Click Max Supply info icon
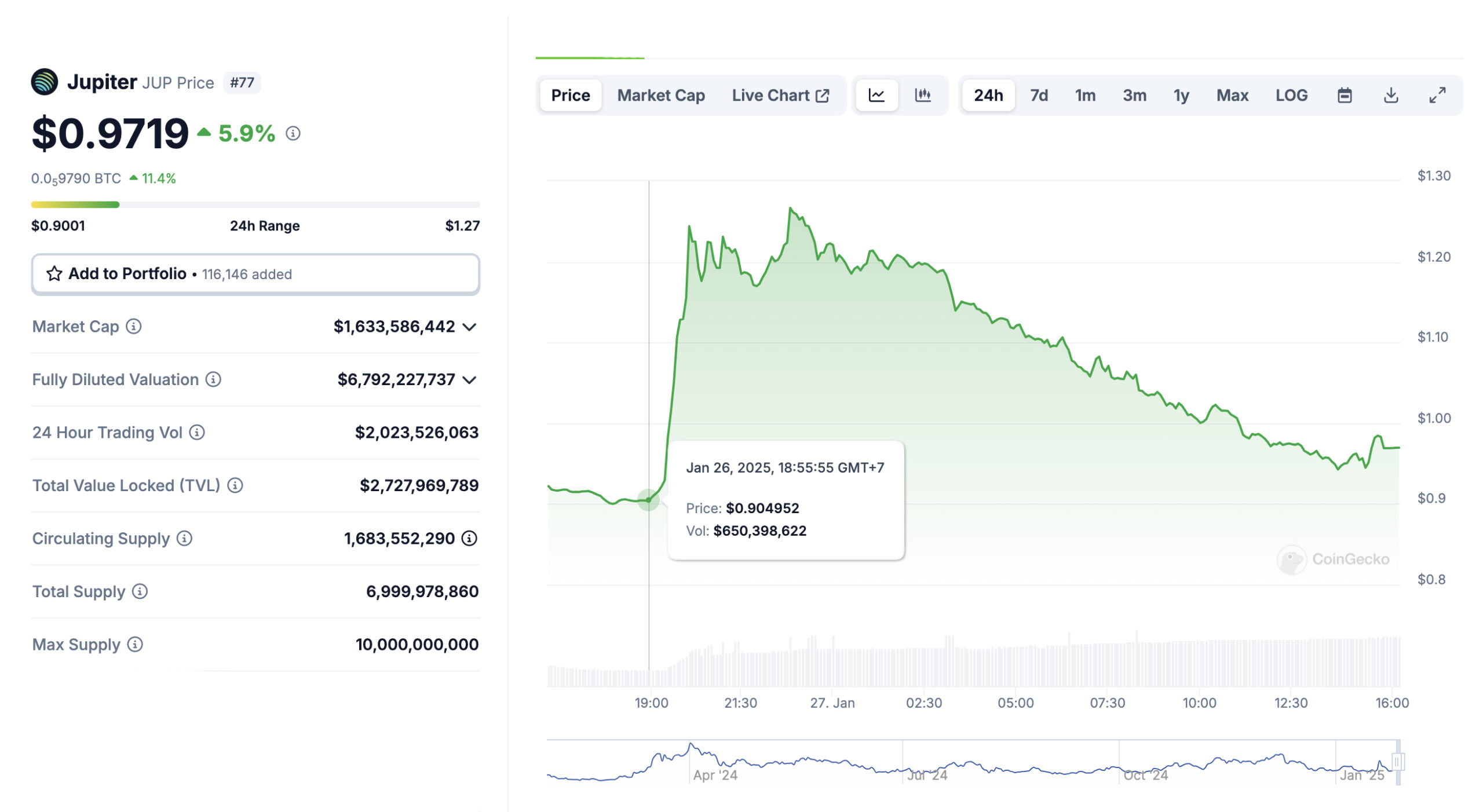The height and width of the screenshot is (812, 1483). [135, 645]
